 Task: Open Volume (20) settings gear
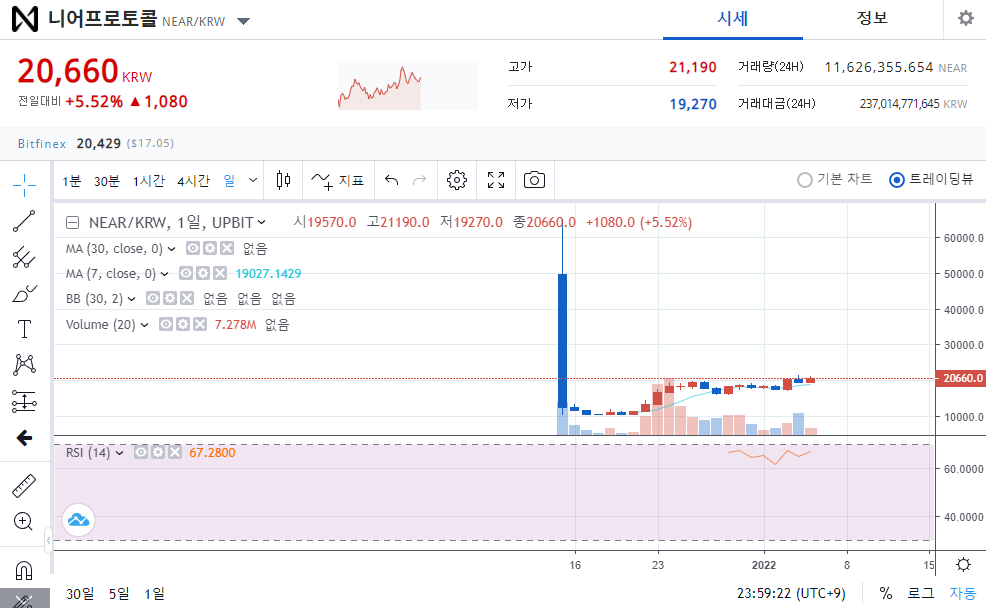pos(183,324)
